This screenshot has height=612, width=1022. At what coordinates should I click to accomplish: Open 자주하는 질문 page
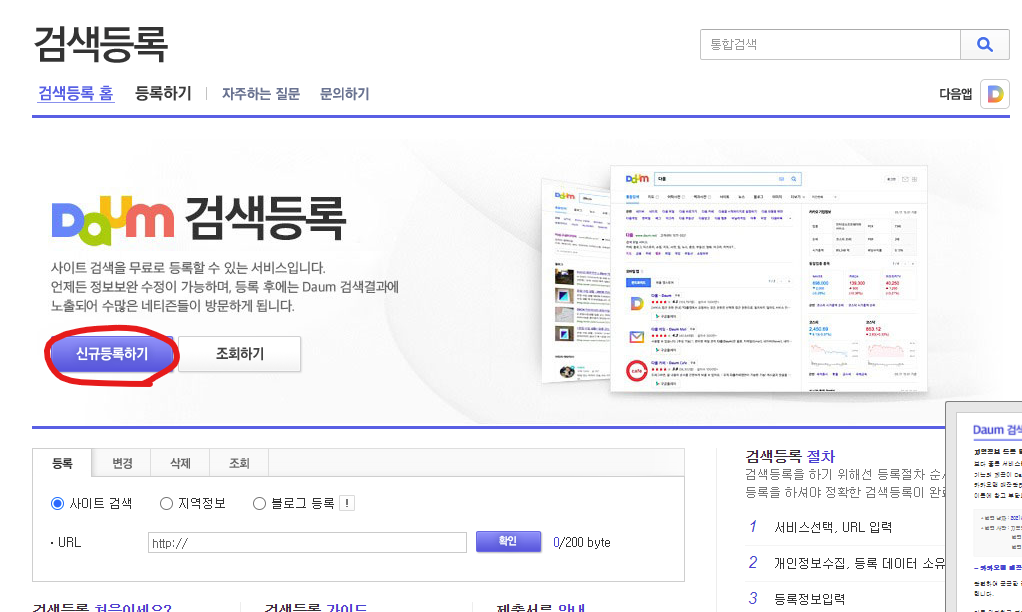(x=261, y=94)
